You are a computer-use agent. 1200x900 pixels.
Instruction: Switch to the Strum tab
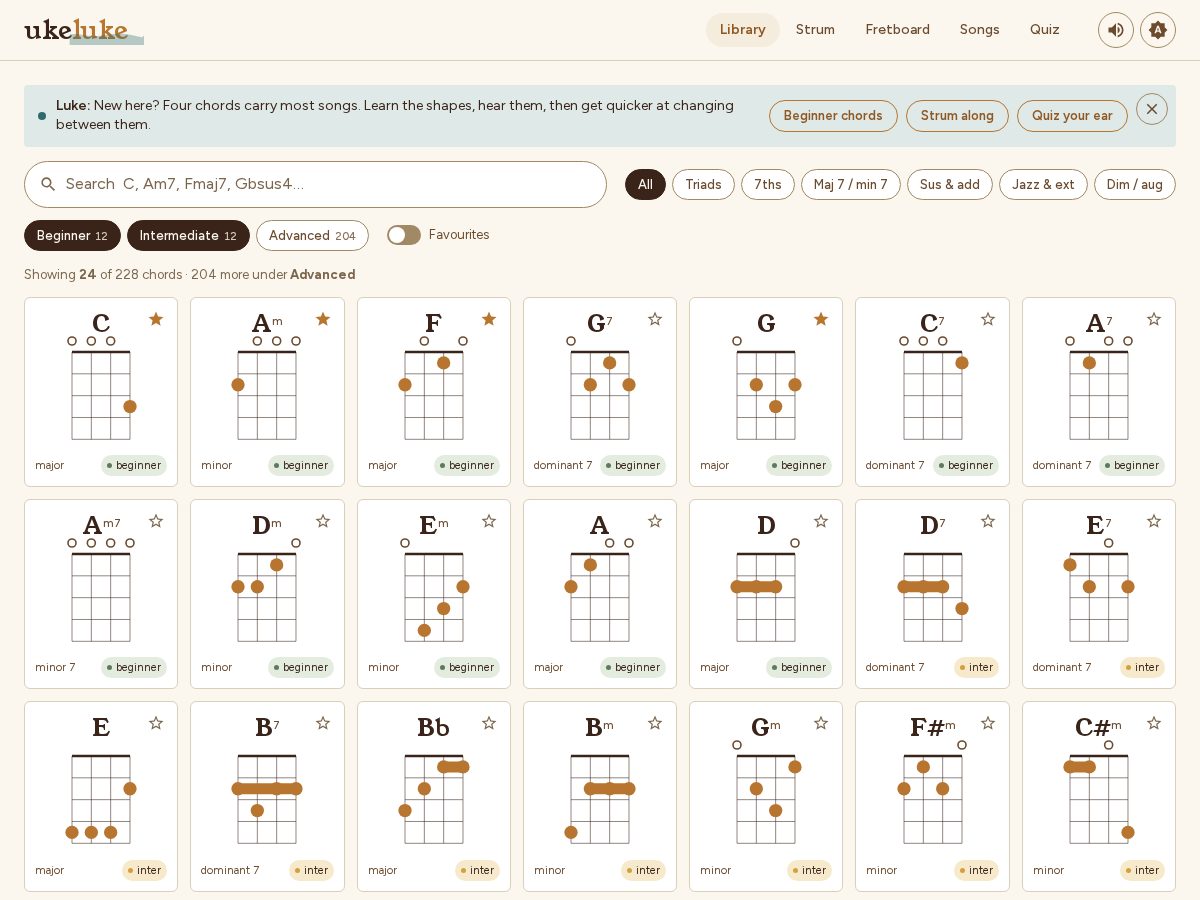coord(815,30)
